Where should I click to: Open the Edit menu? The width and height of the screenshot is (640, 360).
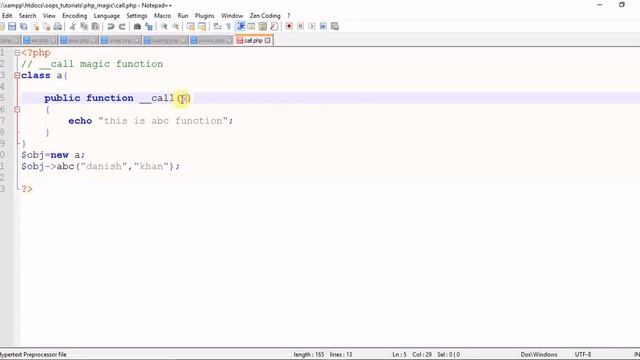pos(7,16)
